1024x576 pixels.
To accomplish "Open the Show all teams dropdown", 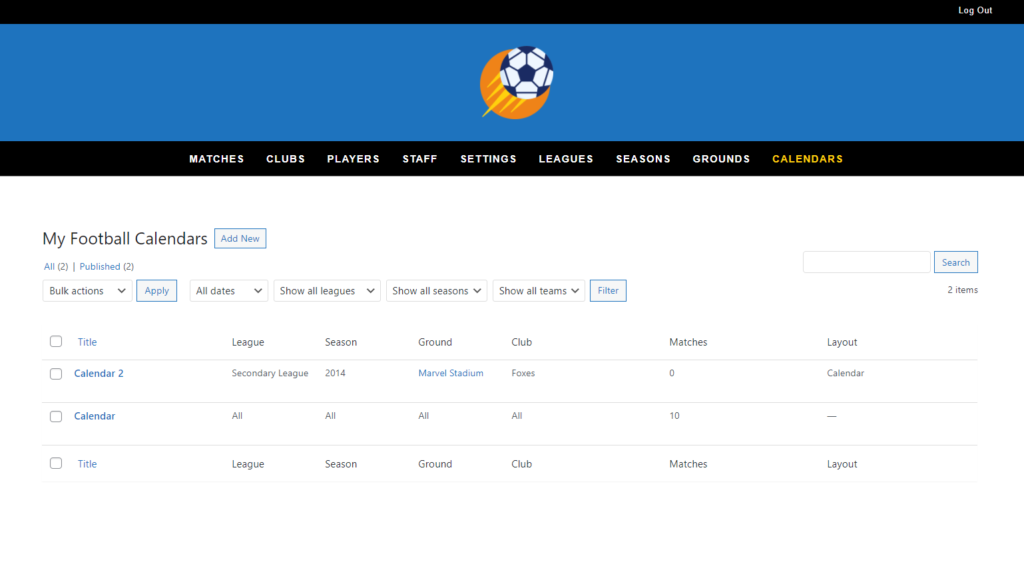I will pyautogui.click(x=538, y=290).
